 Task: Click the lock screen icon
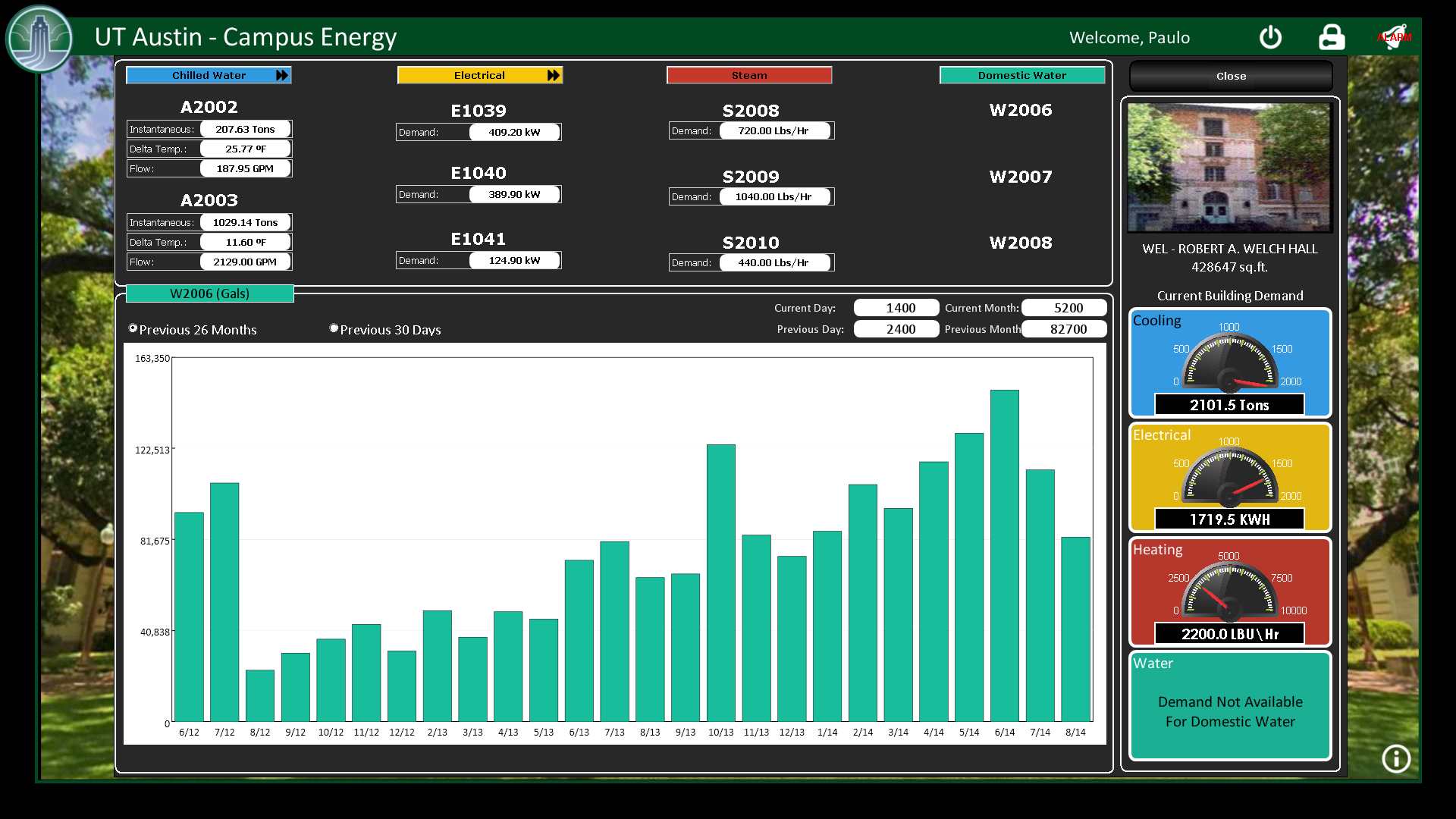coord(1332,37)
